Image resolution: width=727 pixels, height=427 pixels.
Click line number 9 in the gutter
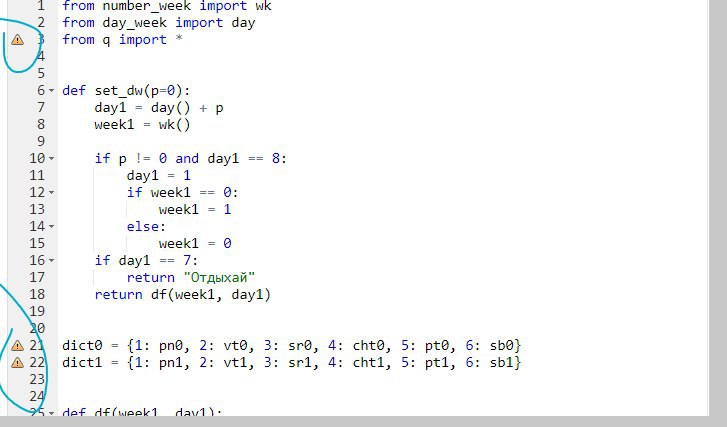click(41, 141)
